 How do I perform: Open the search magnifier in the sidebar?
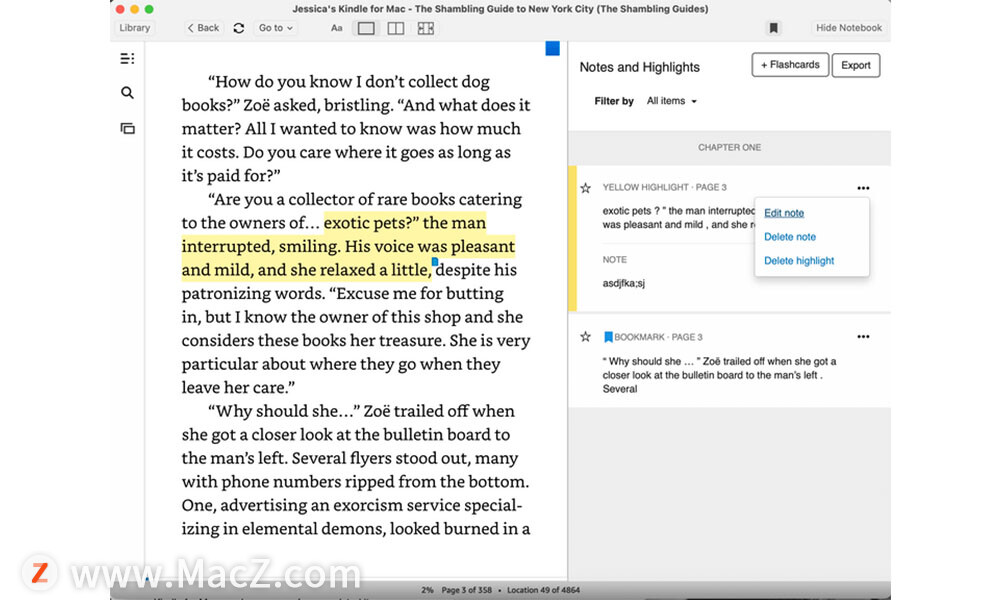click(127, 93)
